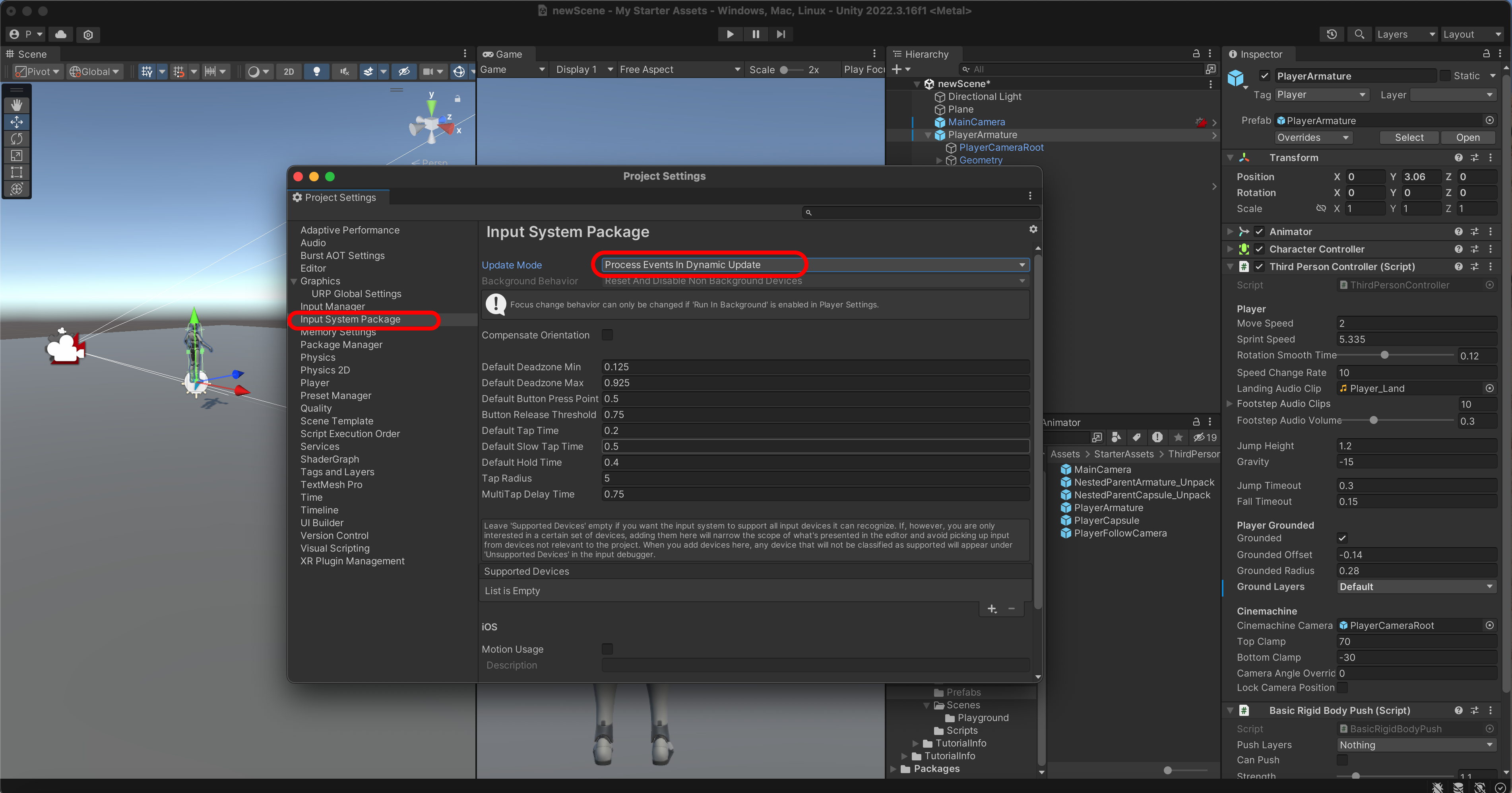This screenshot has width=1512, height=793.
Task: Select the Hand view tool
Action: click(x=16, y=105)
